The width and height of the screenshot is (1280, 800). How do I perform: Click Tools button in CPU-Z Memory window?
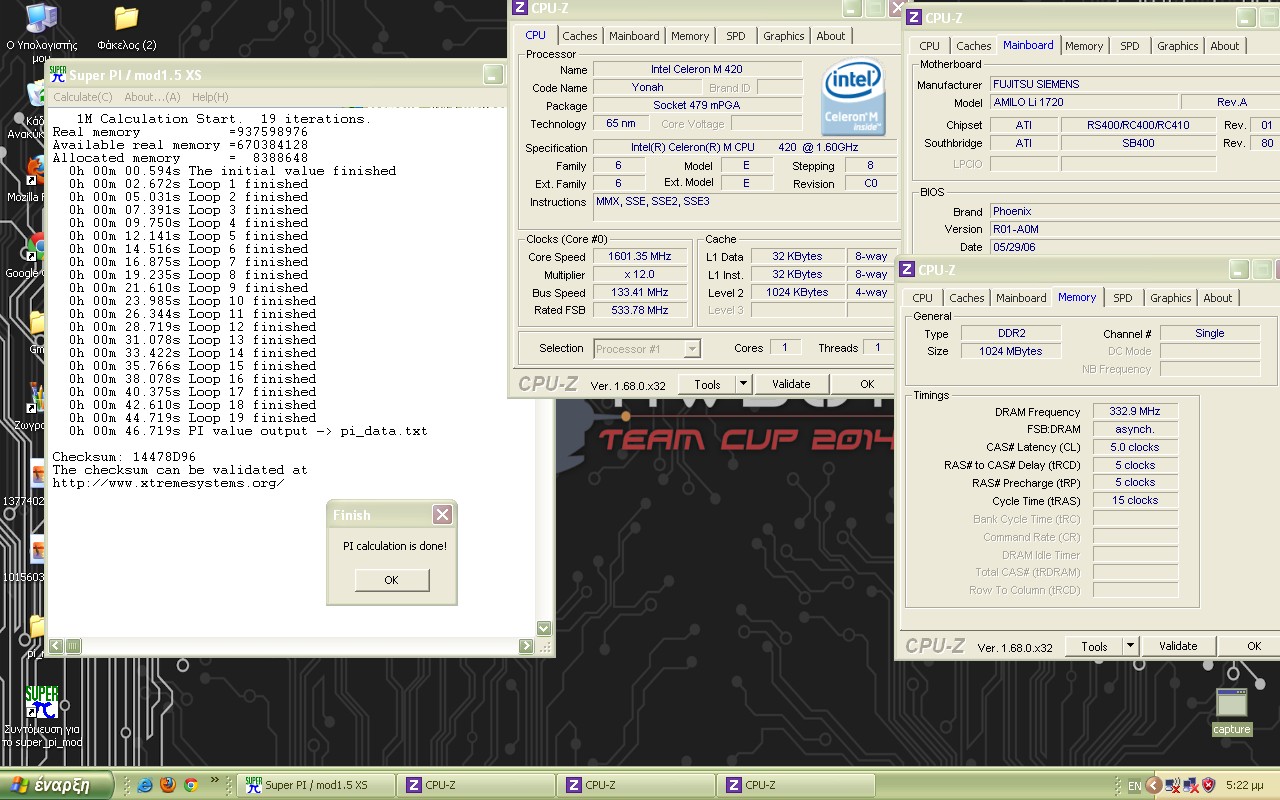click(1095, 646)
